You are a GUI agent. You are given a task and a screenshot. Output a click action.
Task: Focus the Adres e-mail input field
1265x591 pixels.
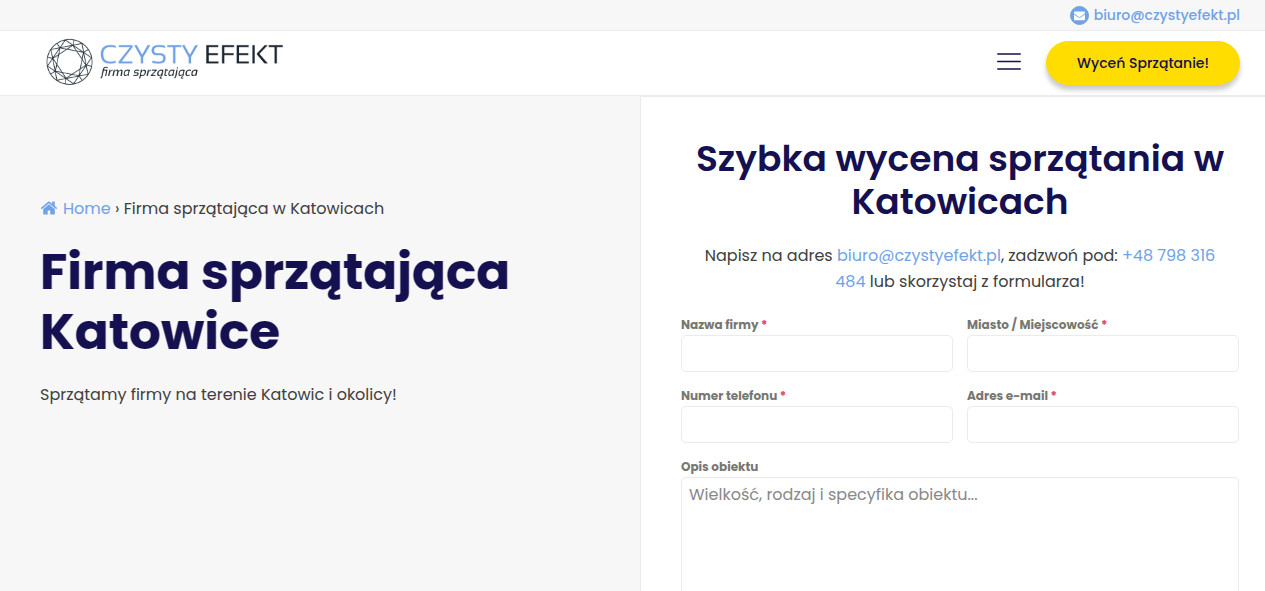1102,424
